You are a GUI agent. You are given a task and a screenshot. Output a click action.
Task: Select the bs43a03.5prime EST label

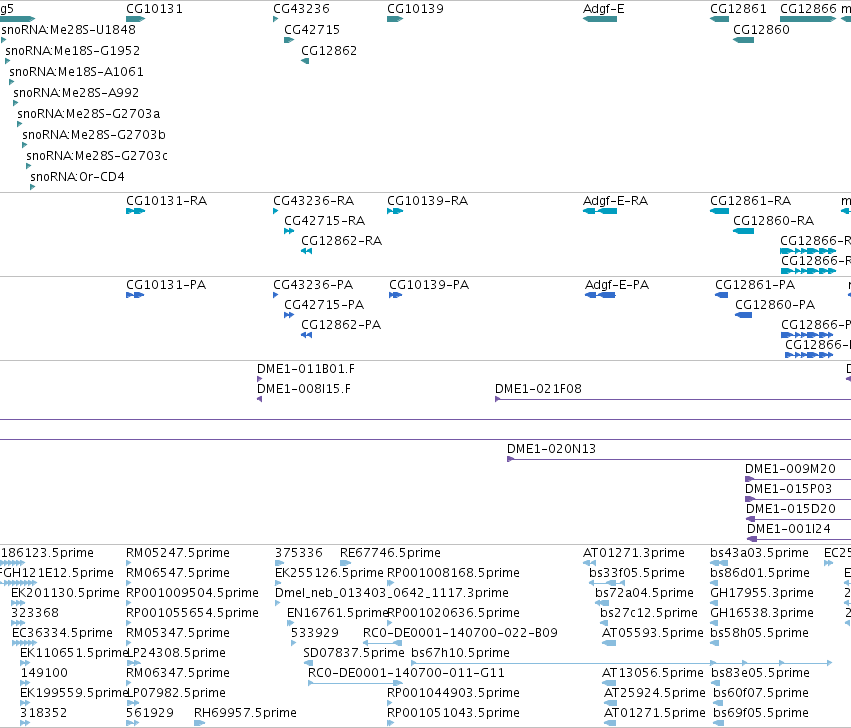pos(759,553)
